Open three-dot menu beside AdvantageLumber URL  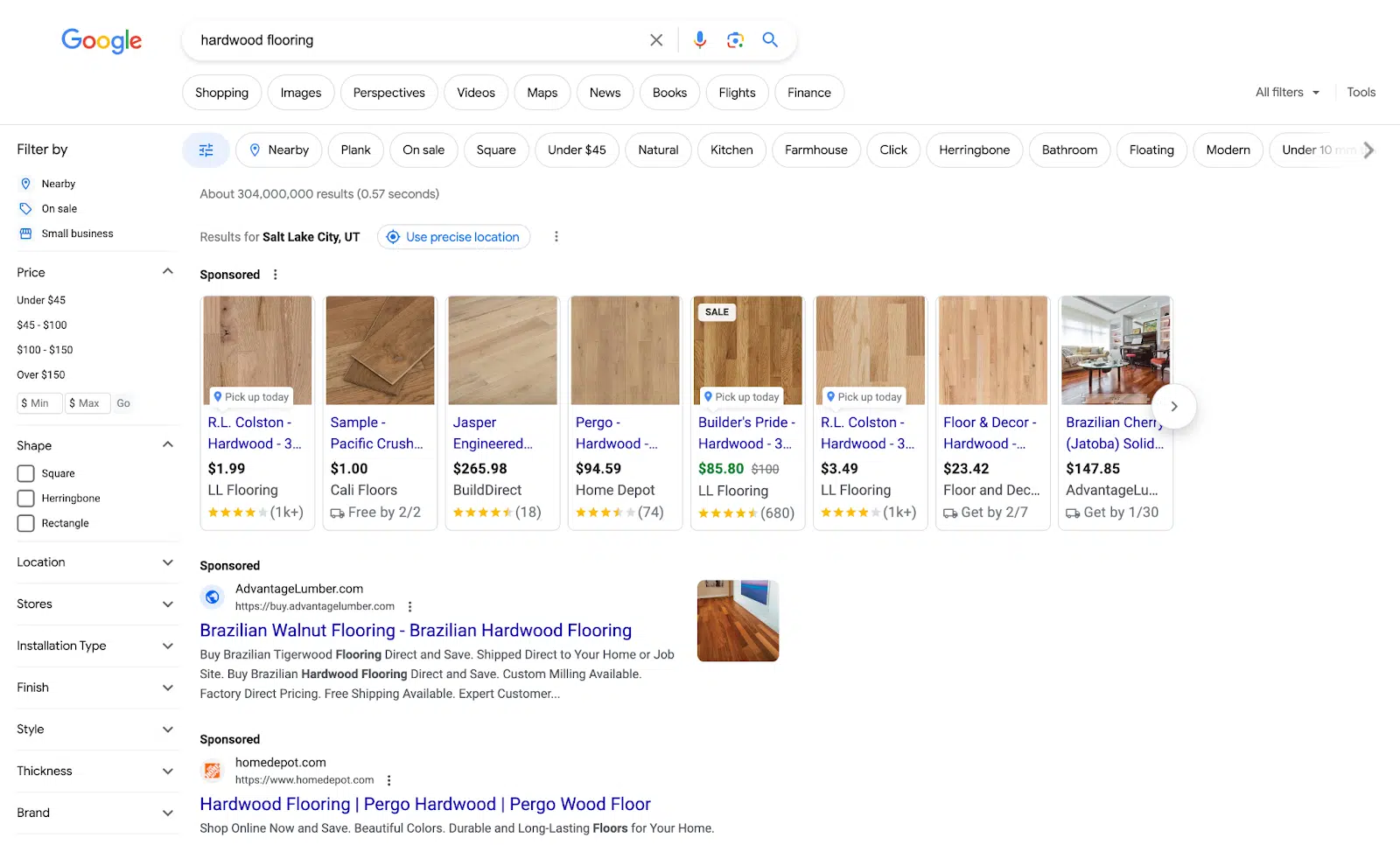(x=409, y=607)
